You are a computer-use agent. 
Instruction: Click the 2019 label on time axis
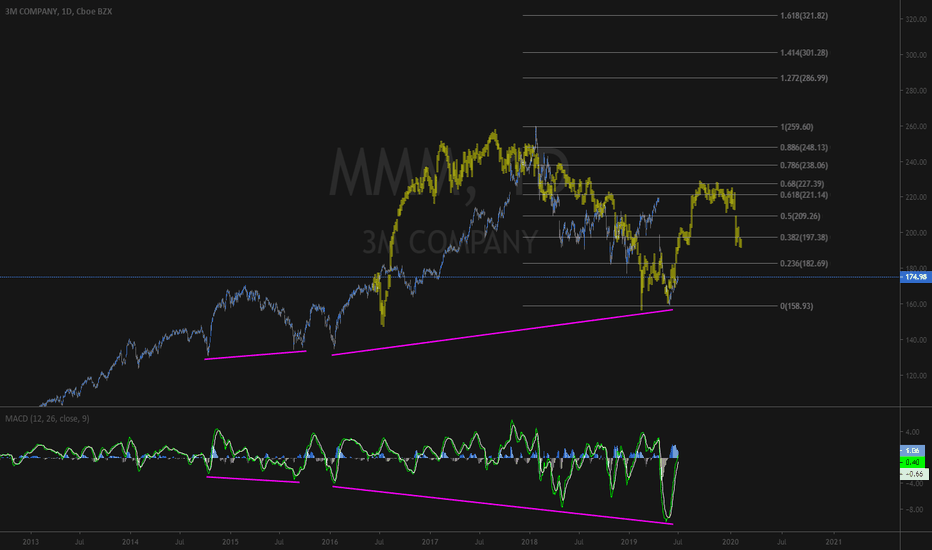point(629,542)
